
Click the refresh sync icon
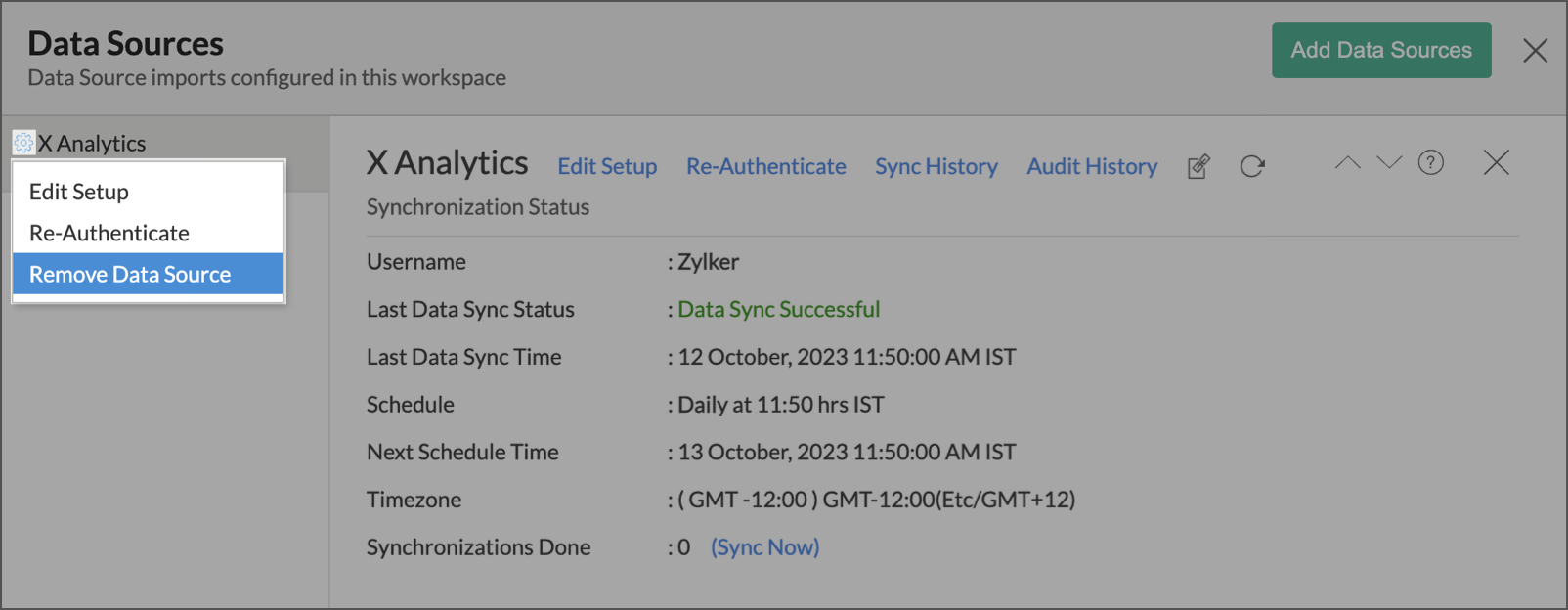pyautogui.click(x=1252, y=166)
